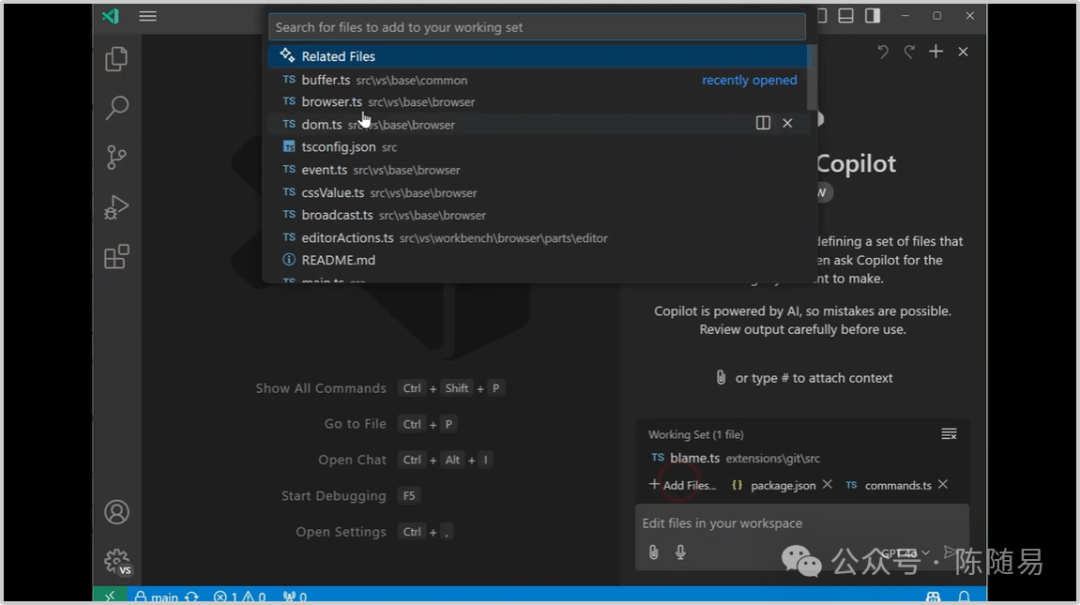Viewport: 1080px width, 605px height.
Task: Select browser.ts from the file list
Action: (537, 102)
